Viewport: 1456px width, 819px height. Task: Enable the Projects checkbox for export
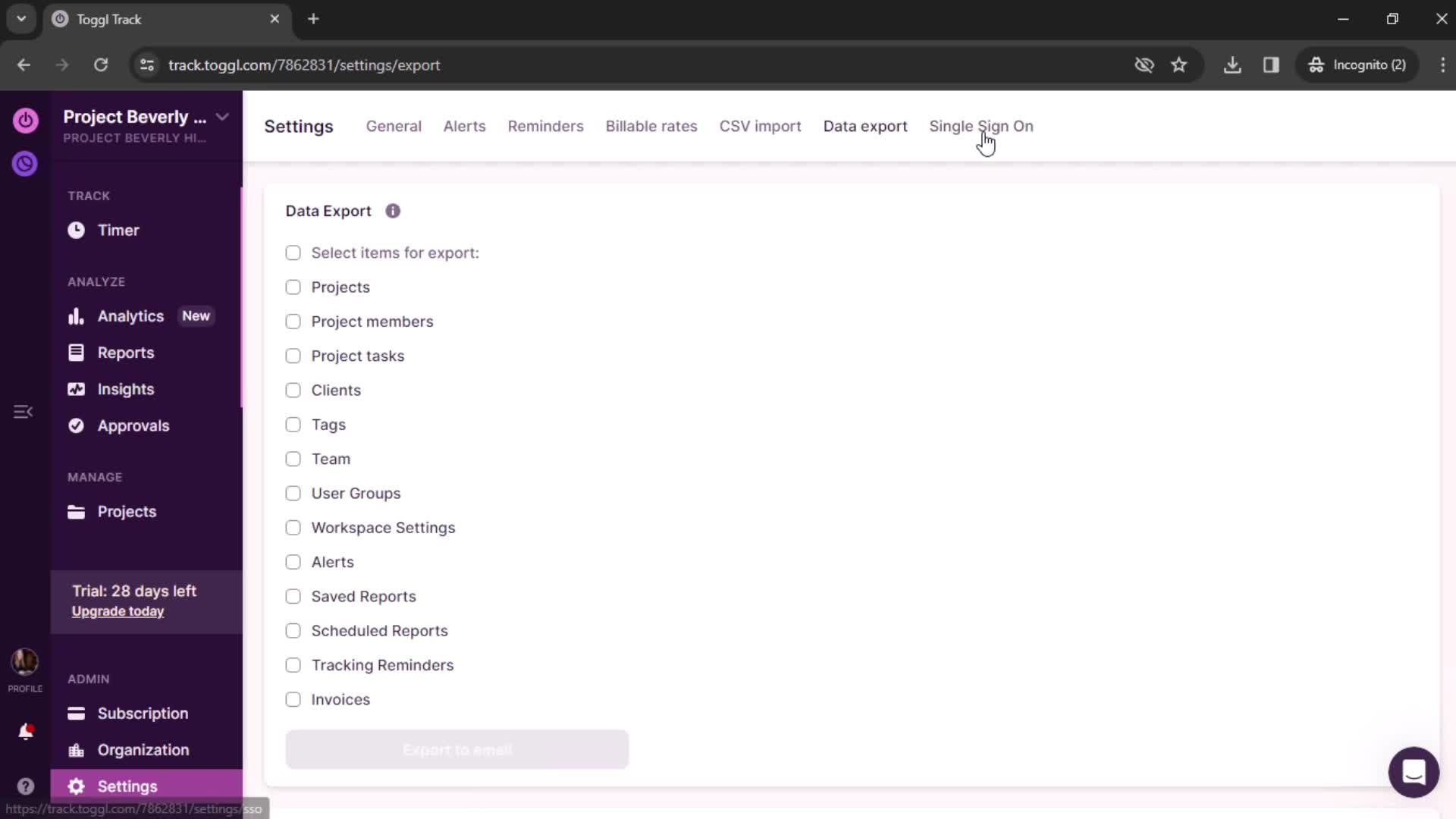(293, 287)
